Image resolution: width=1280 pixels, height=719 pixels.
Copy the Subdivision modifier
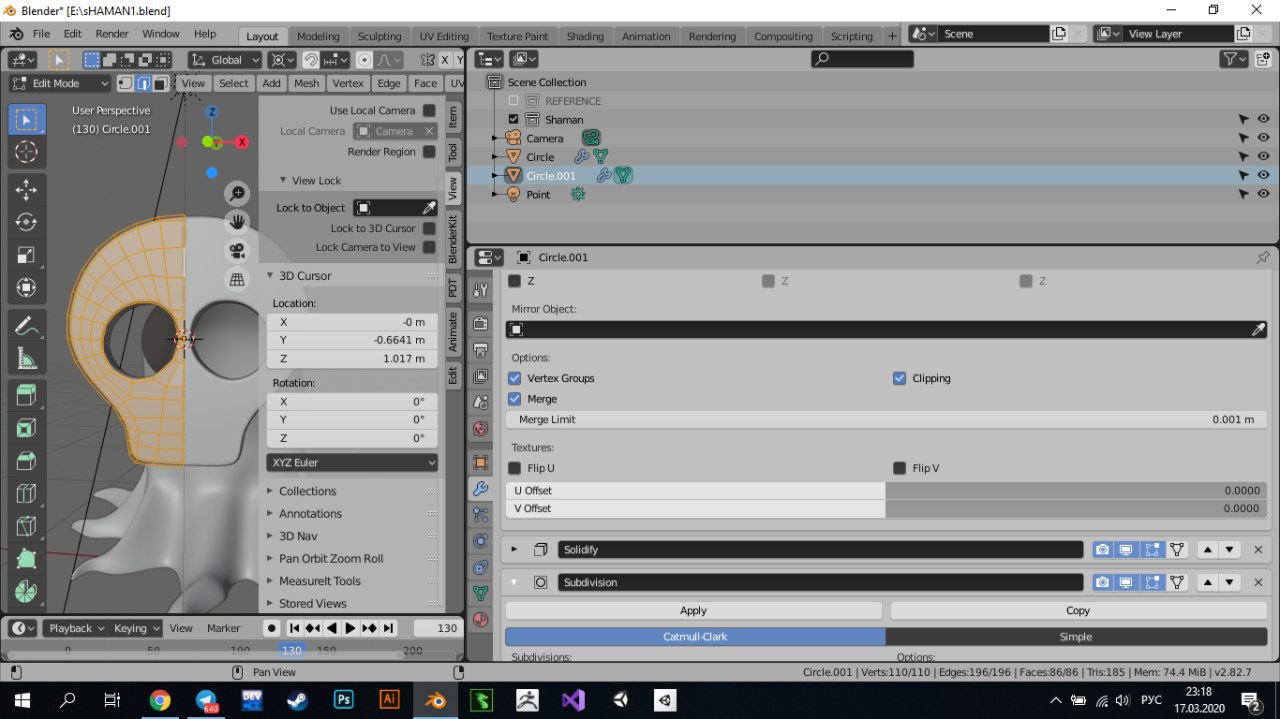tap(1078, 610)
